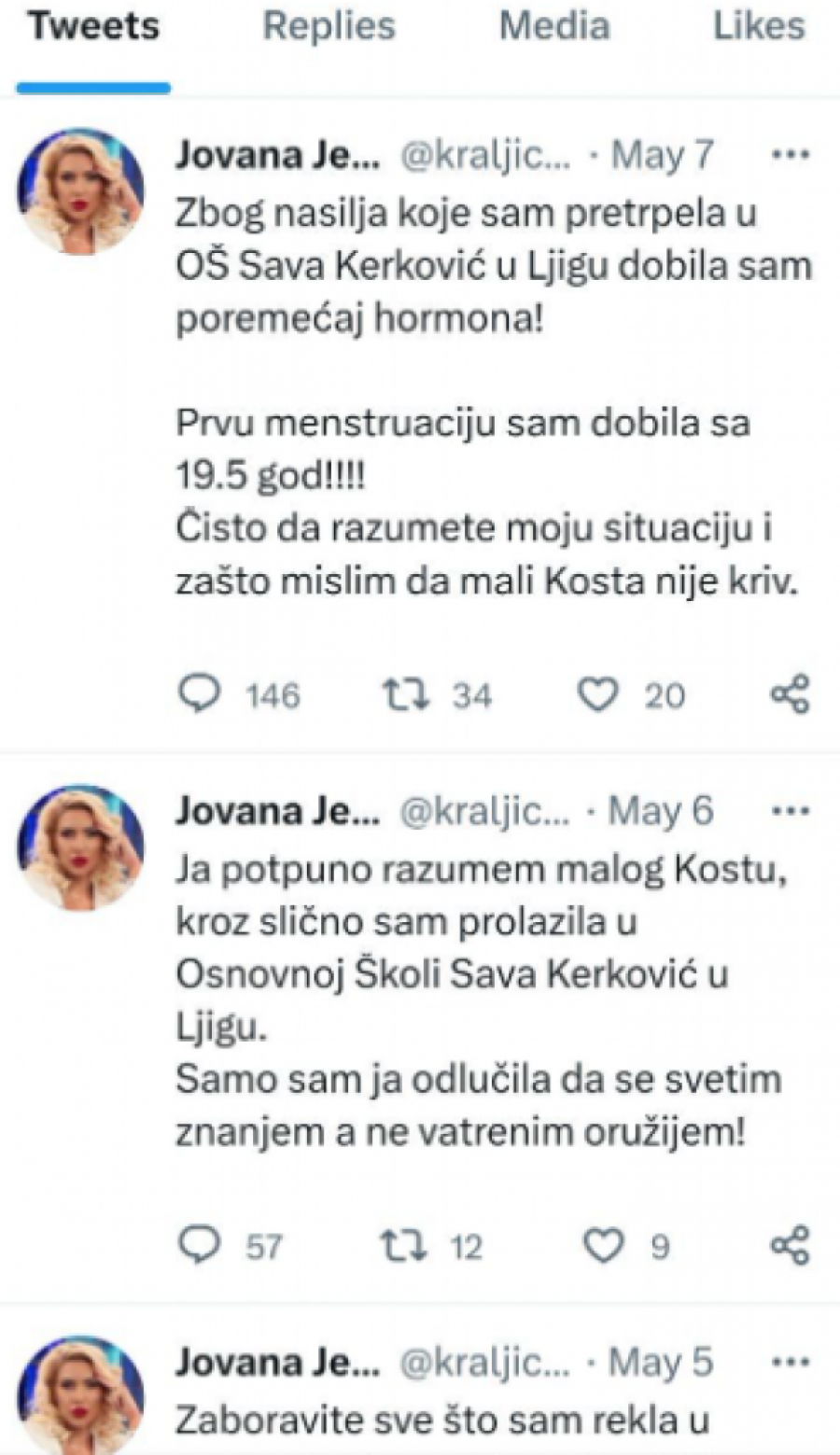840x1455 pixels.
Task: Open profile picture on May 7 tweet
Action: (x=80, y=191)
